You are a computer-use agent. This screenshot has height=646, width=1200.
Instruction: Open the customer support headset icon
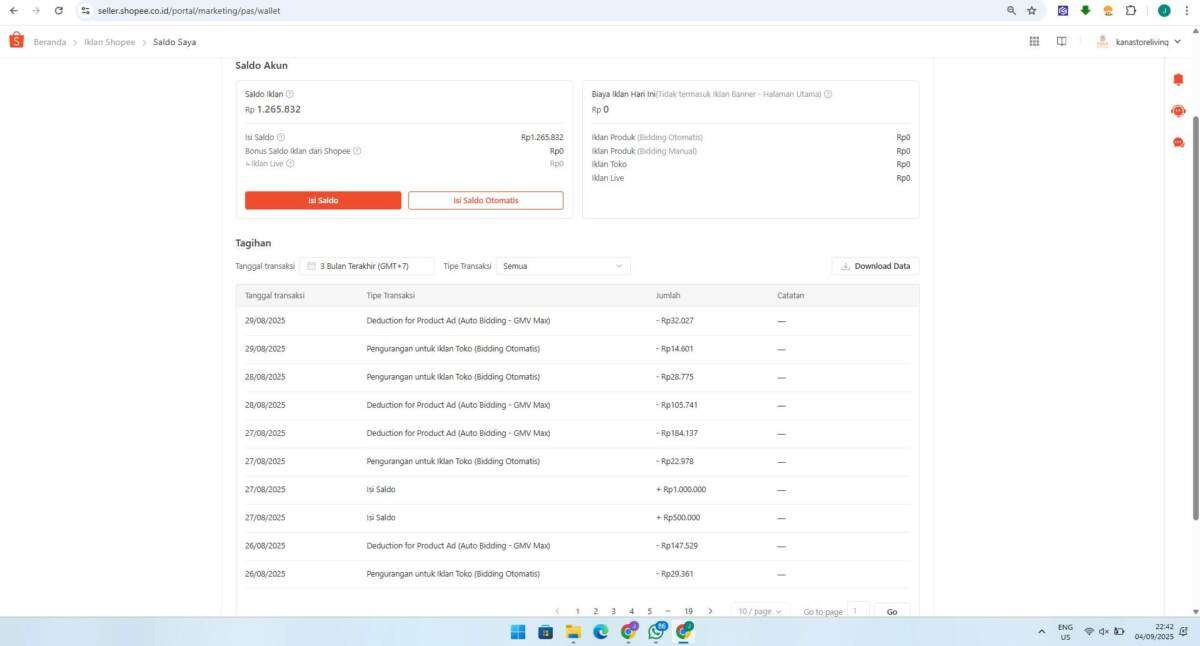pyautogui.click(x=1178, y=111)
